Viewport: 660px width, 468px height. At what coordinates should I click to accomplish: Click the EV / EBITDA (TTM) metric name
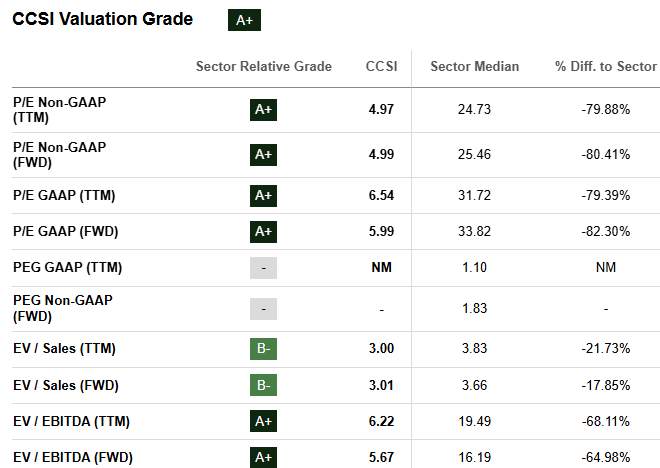pyautogui.click(x=71, y=422)
